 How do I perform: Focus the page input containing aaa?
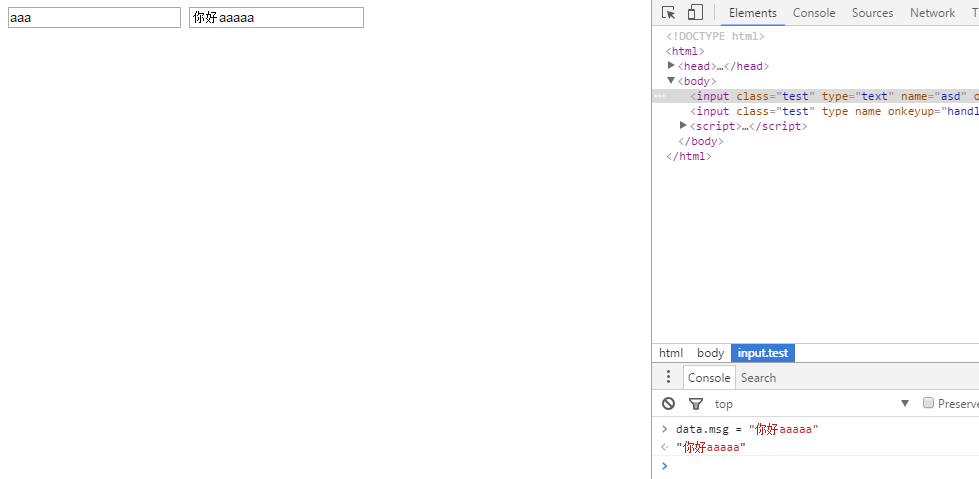point(94,17)
